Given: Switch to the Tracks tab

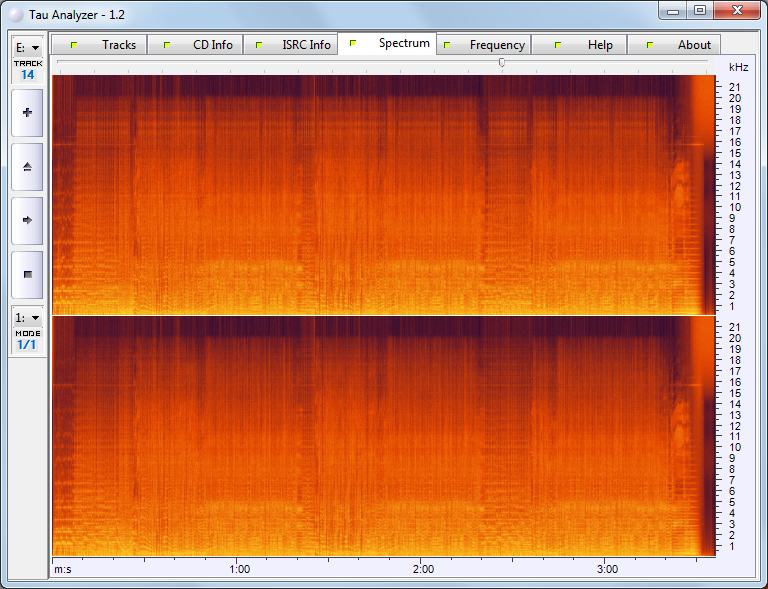Looking at the screenshot, I should tap(100, 45).
